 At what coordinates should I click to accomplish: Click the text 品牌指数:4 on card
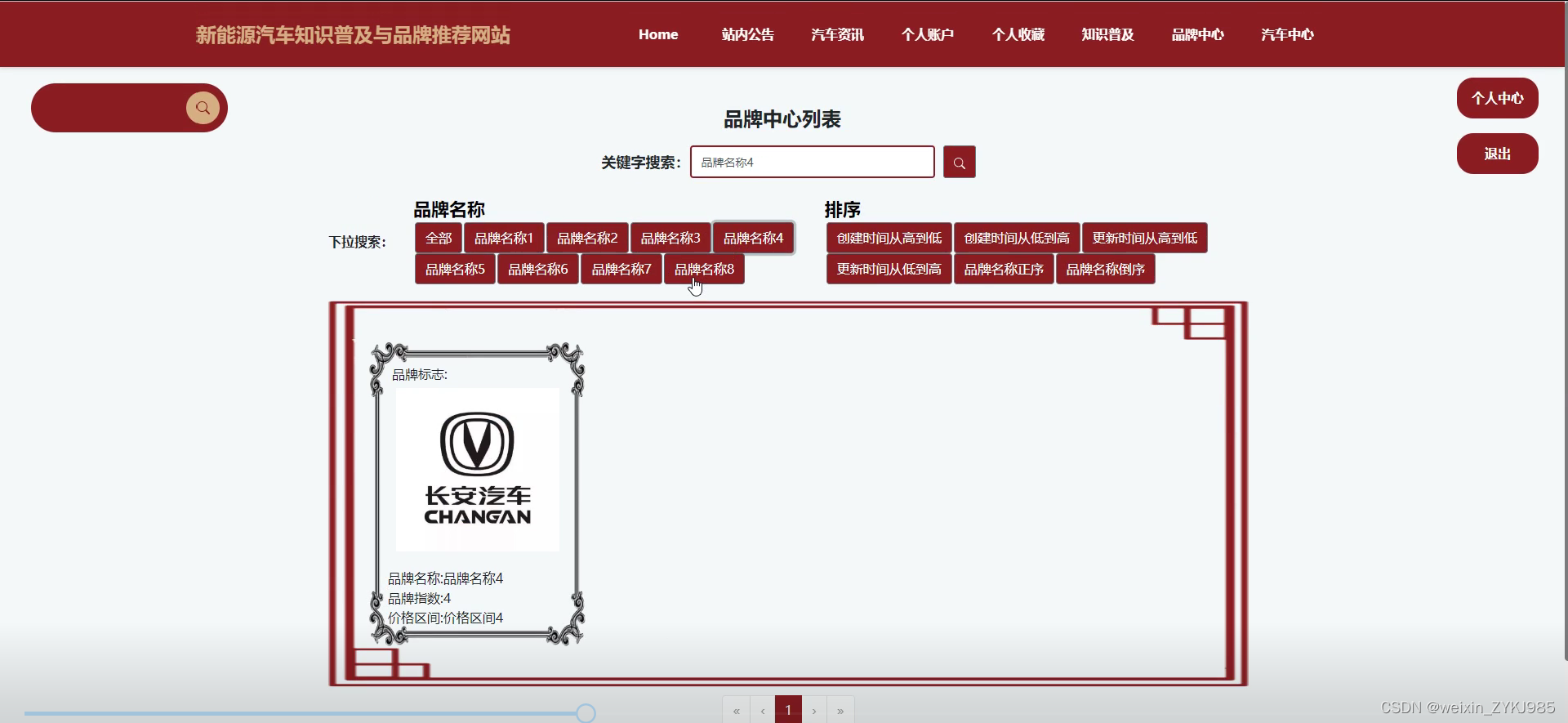click(x=419, y=598)
